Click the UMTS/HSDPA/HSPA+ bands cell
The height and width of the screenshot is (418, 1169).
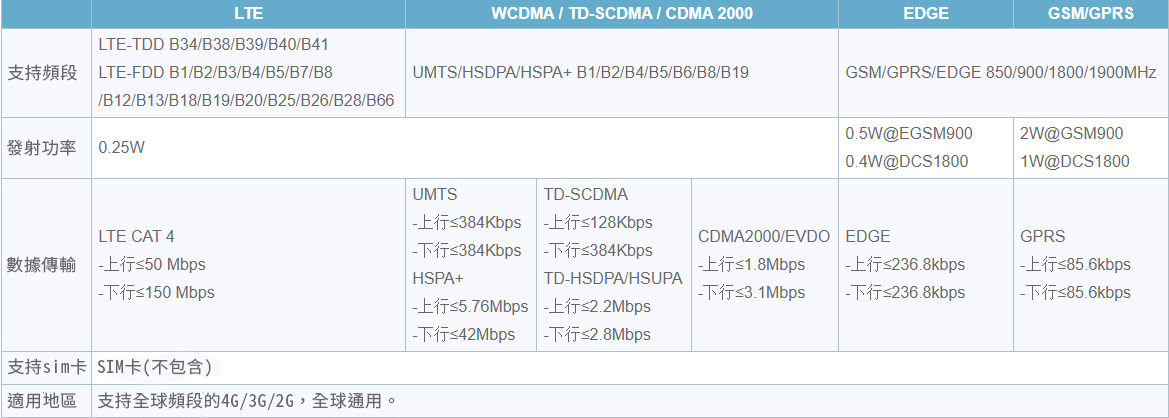tap(580, 73)
